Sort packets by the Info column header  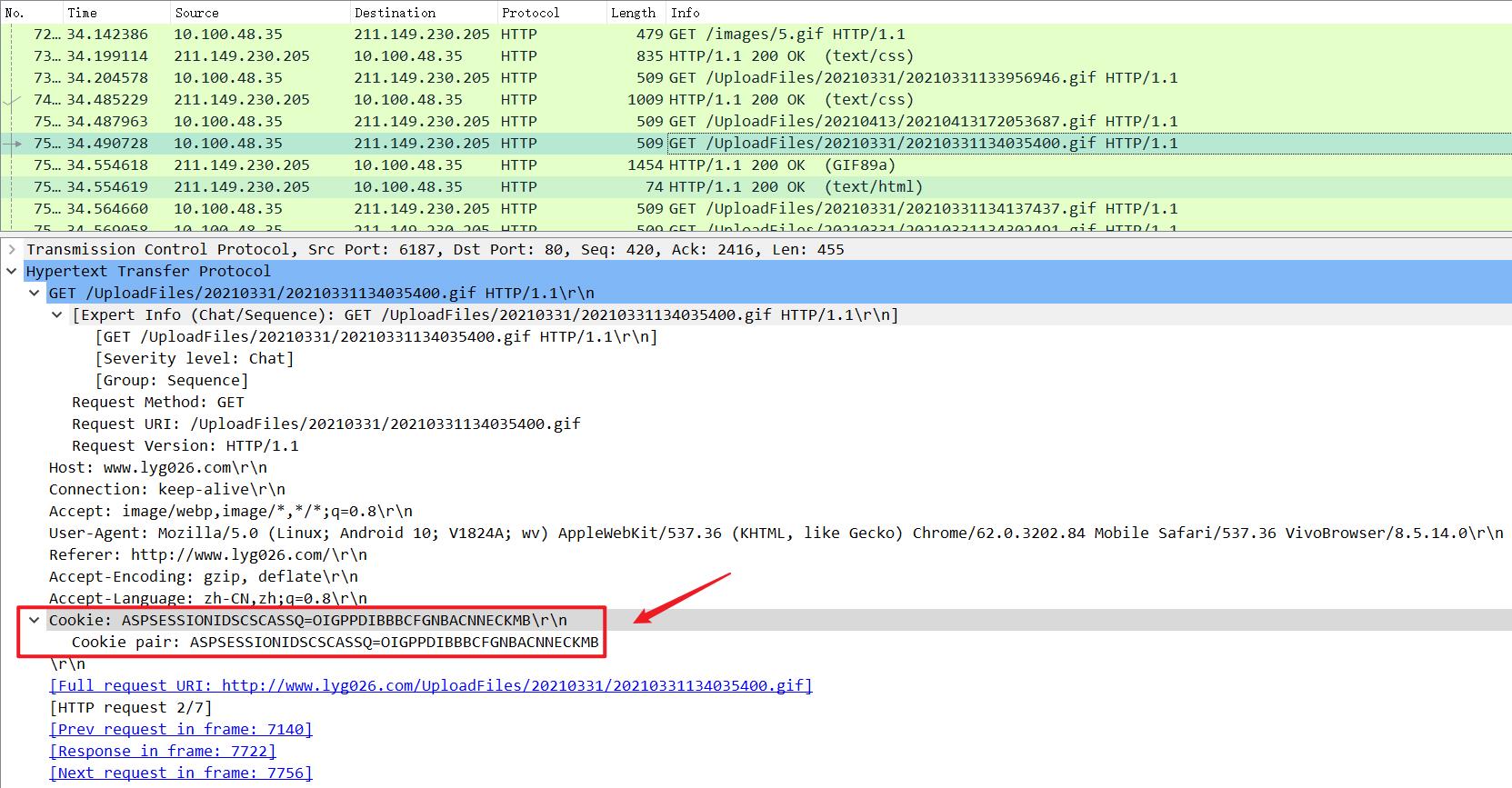pyautogui.click(x=1088, y=13)
